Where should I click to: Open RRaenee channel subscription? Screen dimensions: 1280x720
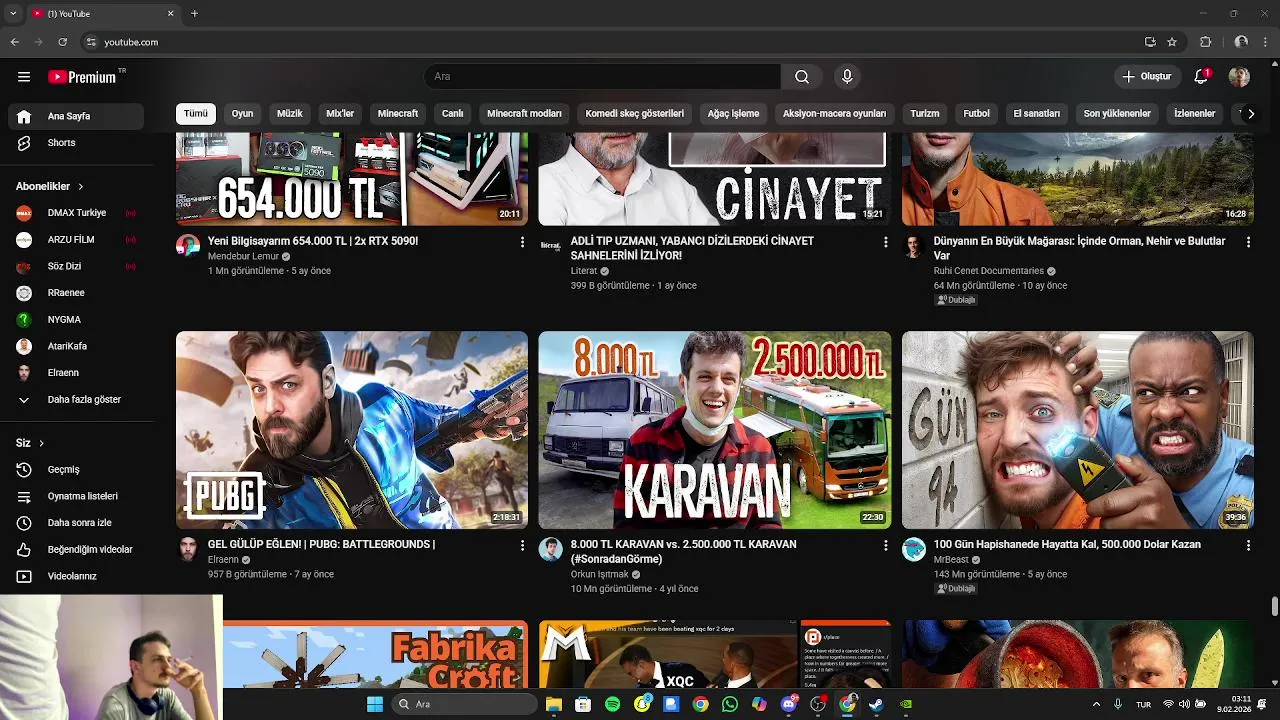[77, 293]
